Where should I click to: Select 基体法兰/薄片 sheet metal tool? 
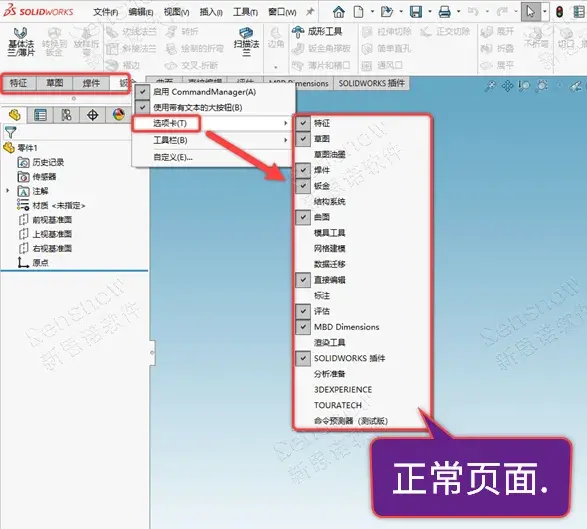click(21, 42)
